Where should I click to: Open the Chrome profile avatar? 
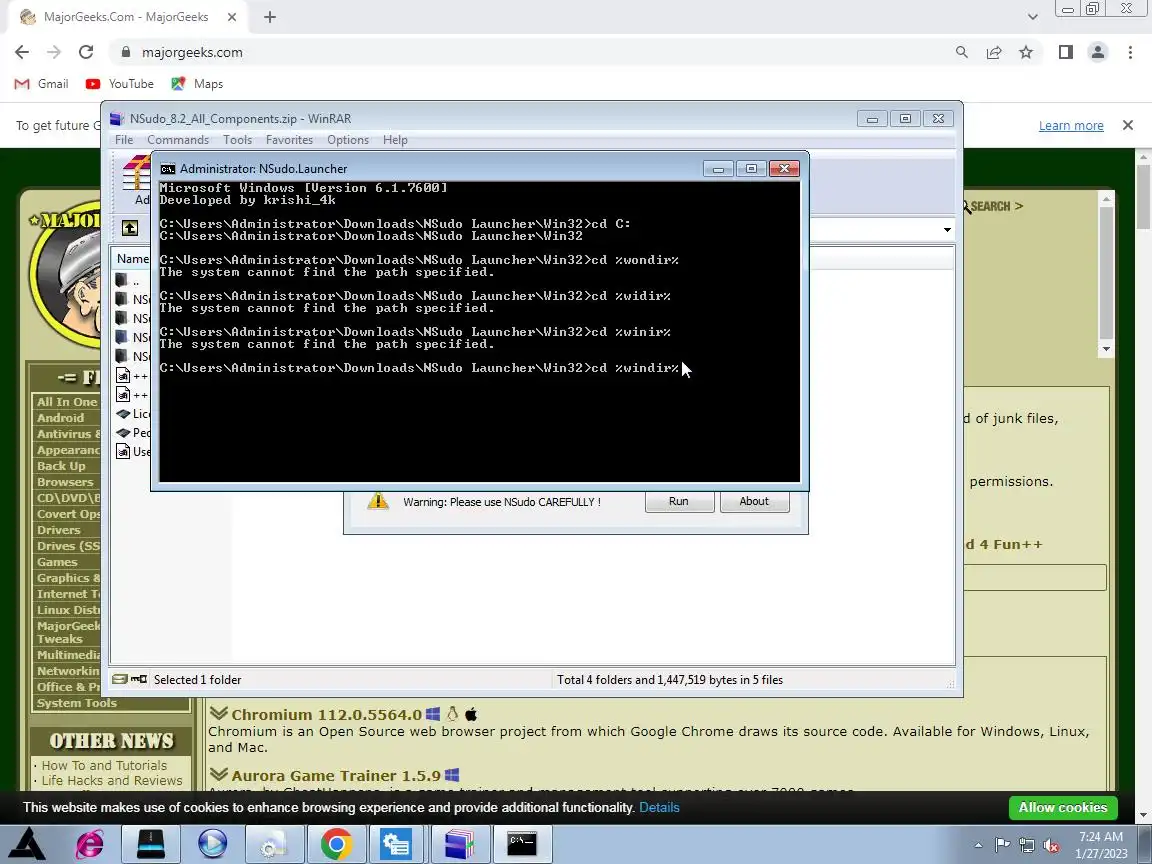coord(1098,52)
